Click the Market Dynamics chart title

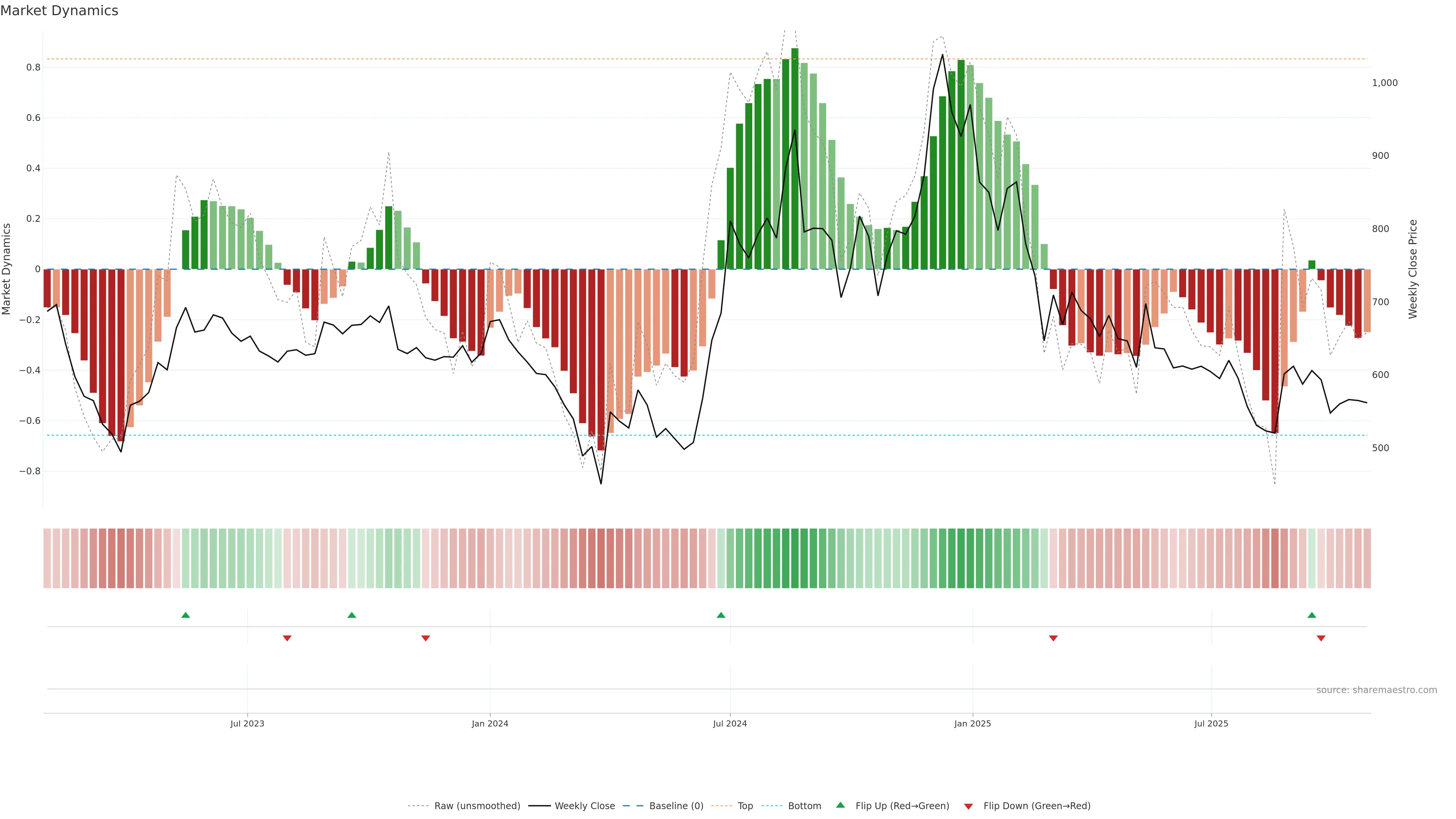60,11
